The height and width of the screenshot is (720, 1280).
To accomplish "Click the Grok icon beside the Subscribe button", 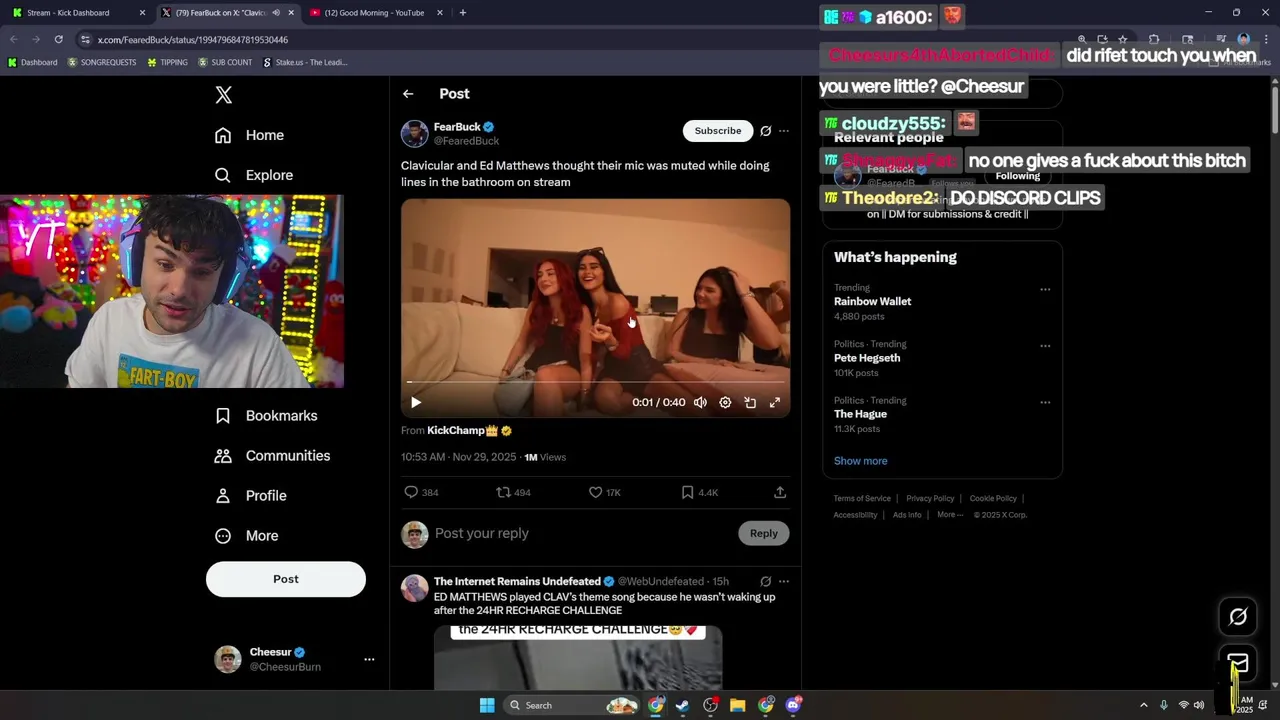I will click(x=766, y=131).
